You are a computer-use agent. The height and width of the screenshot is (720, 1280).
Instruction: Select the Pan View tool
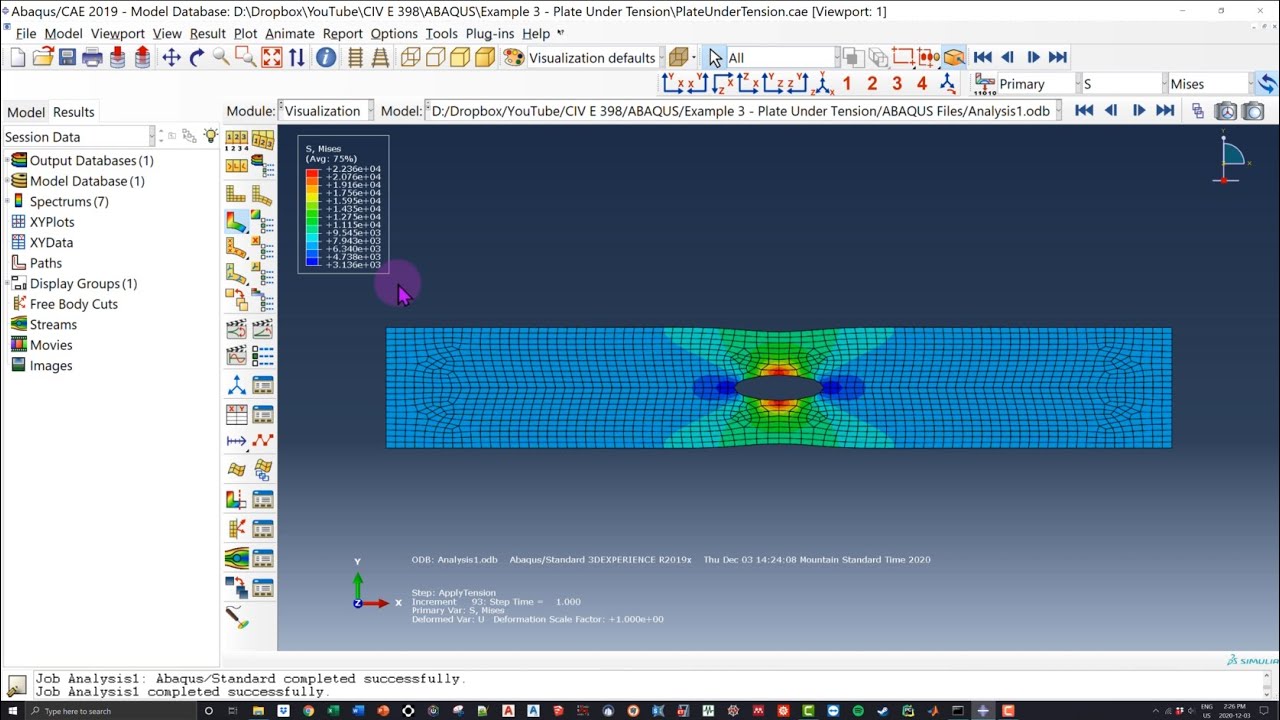click(171, 58)
